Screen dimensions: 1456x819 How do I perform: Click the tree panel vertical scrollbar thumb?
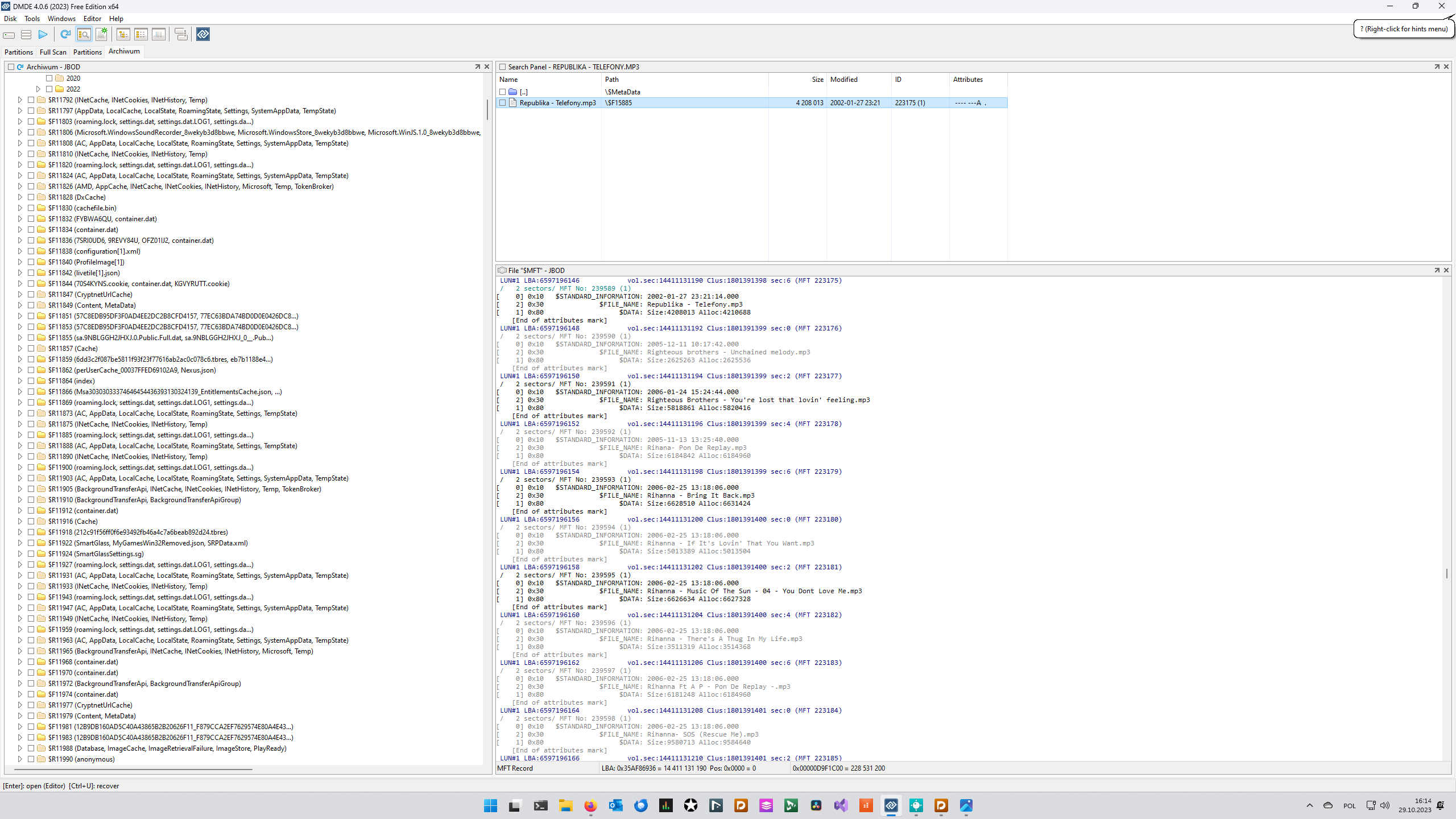[x=487, y=109]
